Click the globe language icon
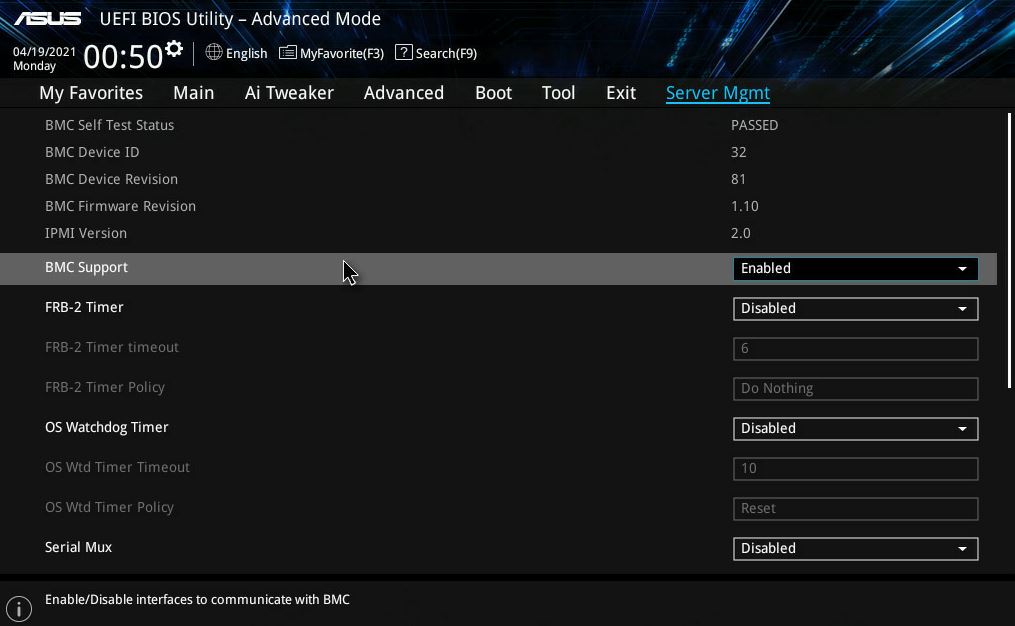This screenshot has height=626, width=1015. pos(214,52)
